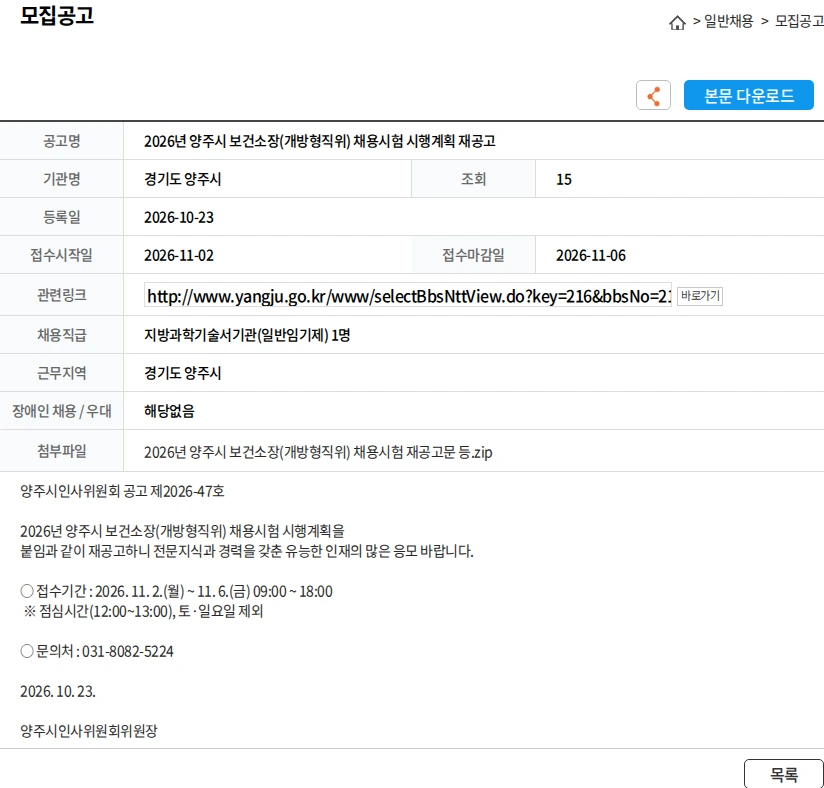
Task: Select the announcement title 2026년 양주시 보건소장 재공고
Action: click(x=320, y=141)
